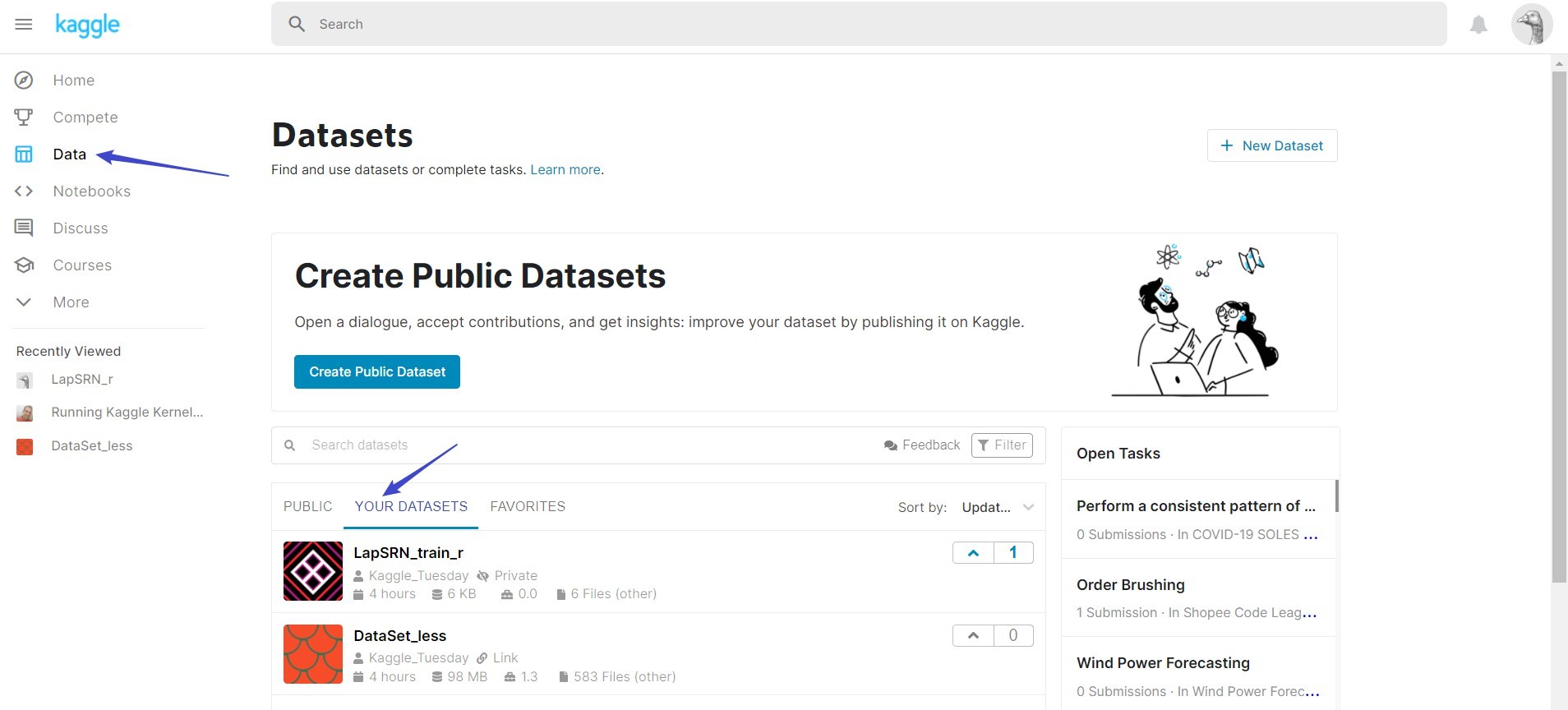
Task: Open notifications bell
Action: click(1478, 25)
